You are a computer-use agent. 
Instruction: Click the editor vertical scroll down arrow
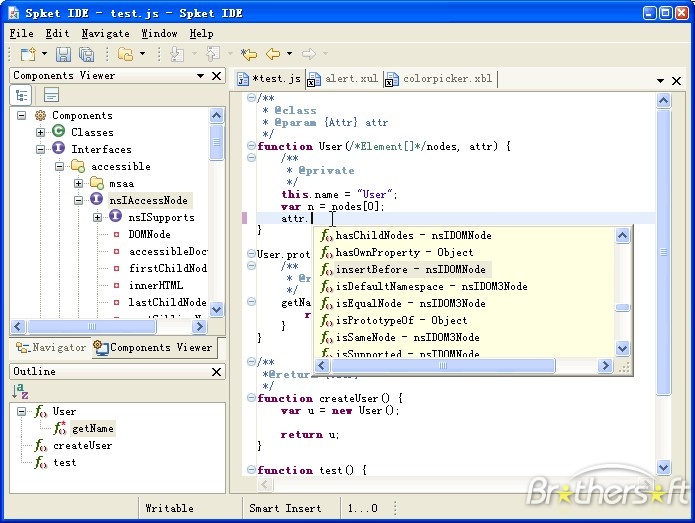point(664,467)
